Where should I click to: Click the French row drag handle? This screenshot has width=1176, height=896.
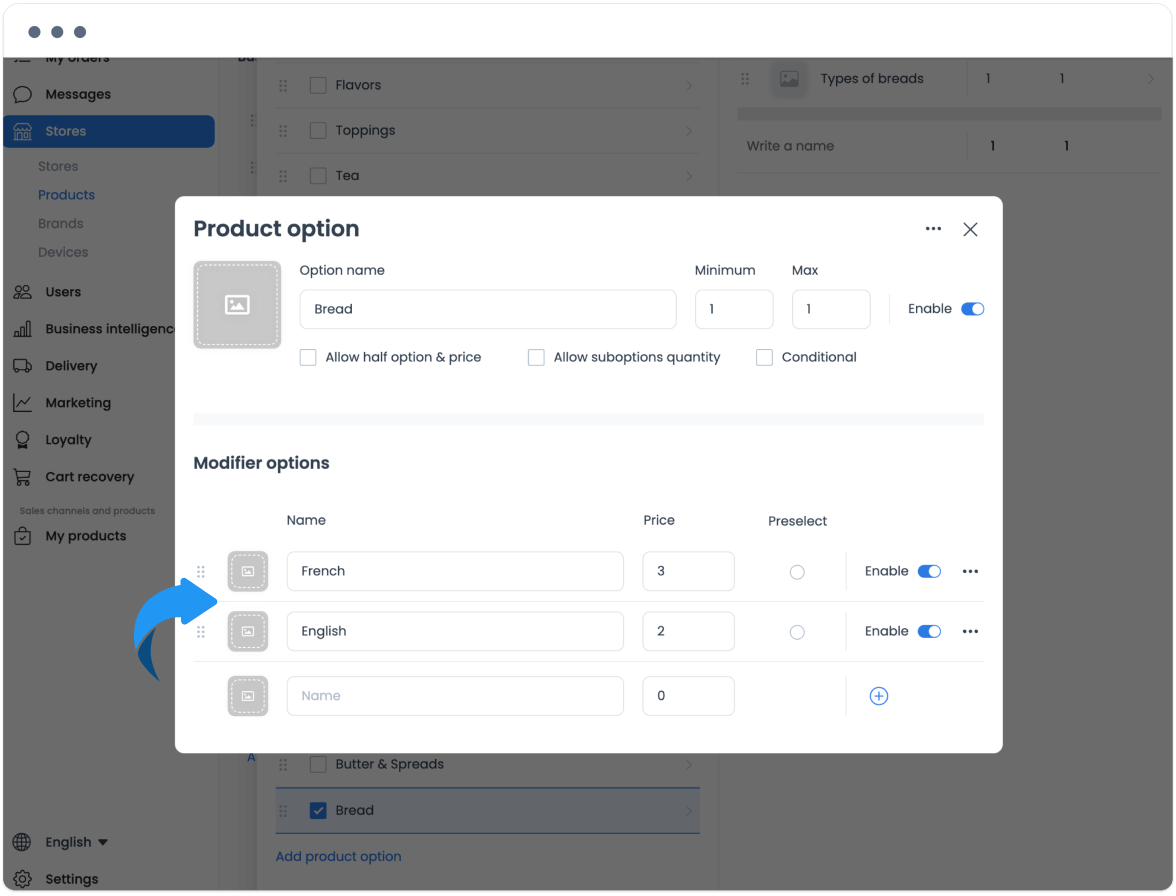(201, 571)
